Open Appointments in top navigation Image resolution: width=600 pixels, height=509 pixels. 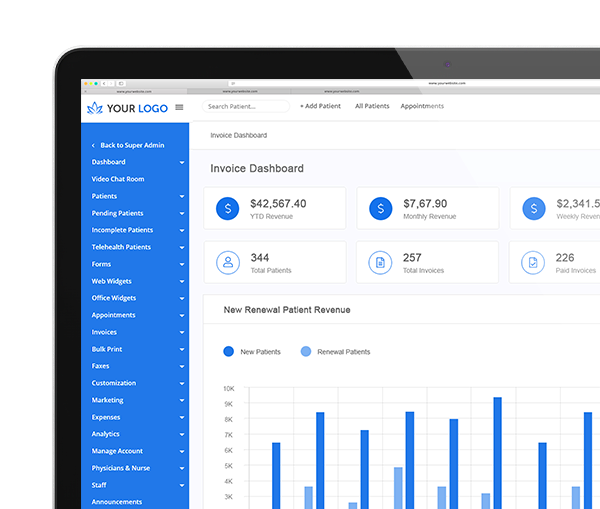[422, 106]
